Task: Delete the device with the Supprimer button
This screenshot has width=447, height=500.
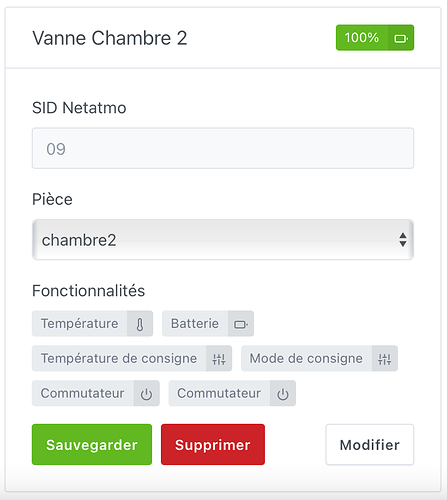Action: 213,445
